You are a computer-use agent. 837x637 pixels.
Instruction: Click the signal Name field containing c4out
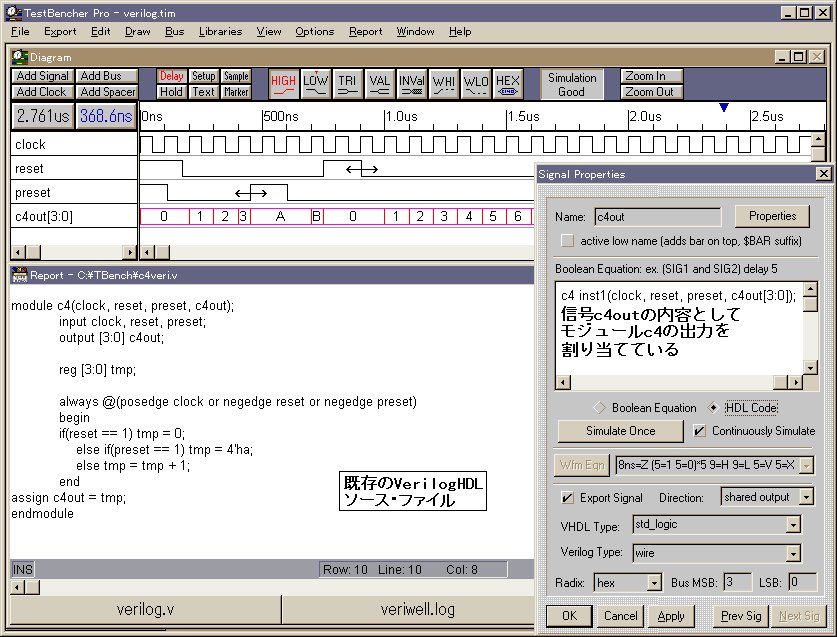[x=656, y=216]
